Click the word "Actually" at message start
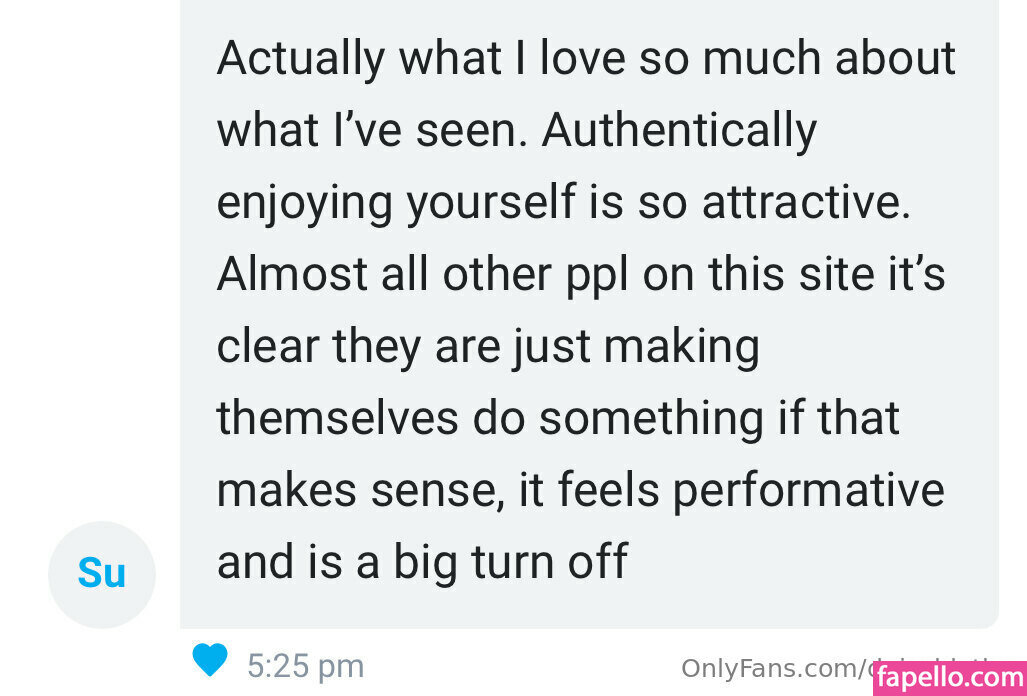The height and width of the screenshot is (696, 1027). click(300, 59)
